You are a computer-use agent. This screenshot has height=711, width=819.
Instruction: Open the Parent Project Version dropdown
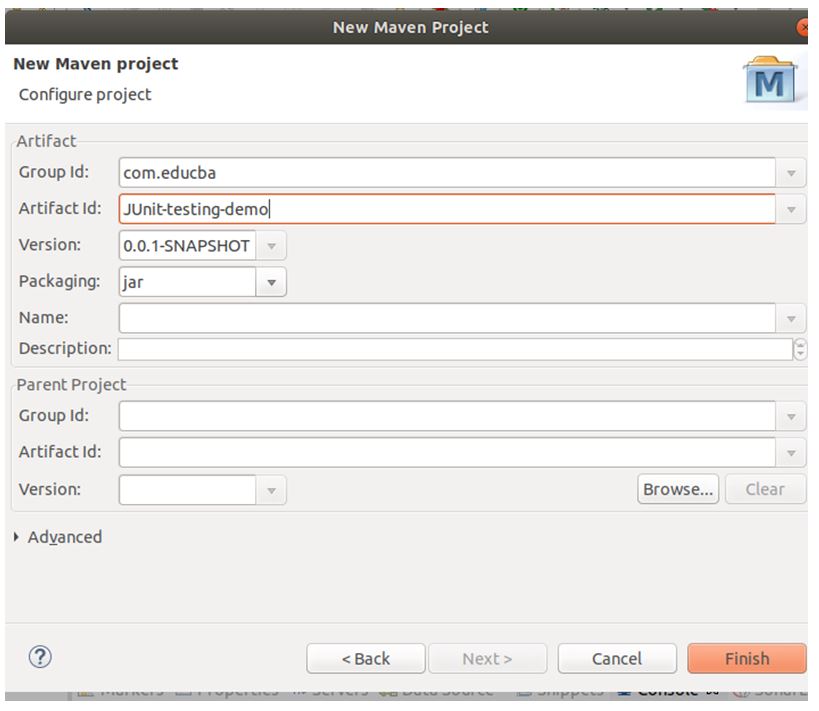tap(272, 489)
